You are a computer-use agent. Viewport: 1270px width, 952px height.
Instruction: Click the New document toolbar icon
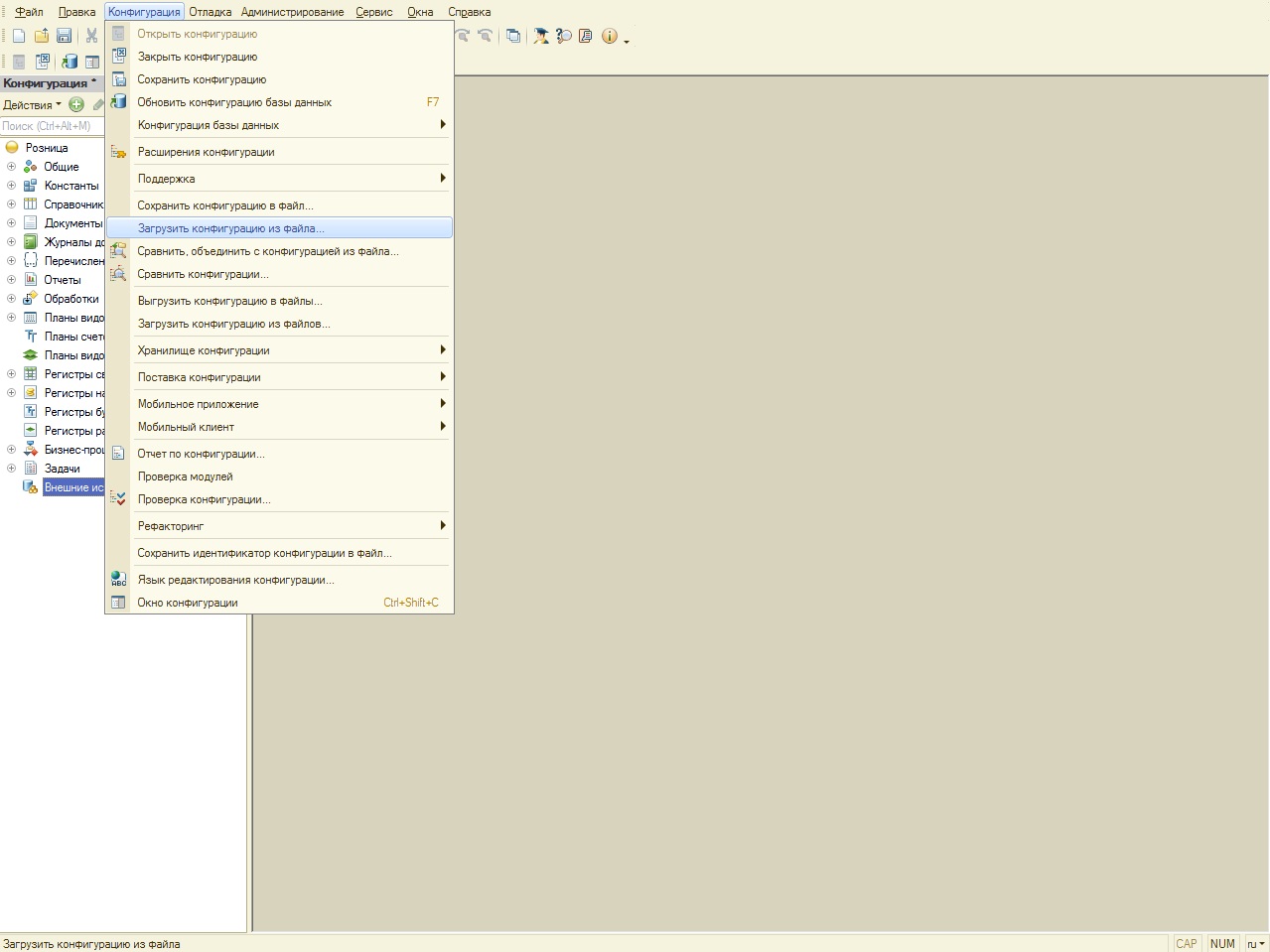(x=19, y=36)
